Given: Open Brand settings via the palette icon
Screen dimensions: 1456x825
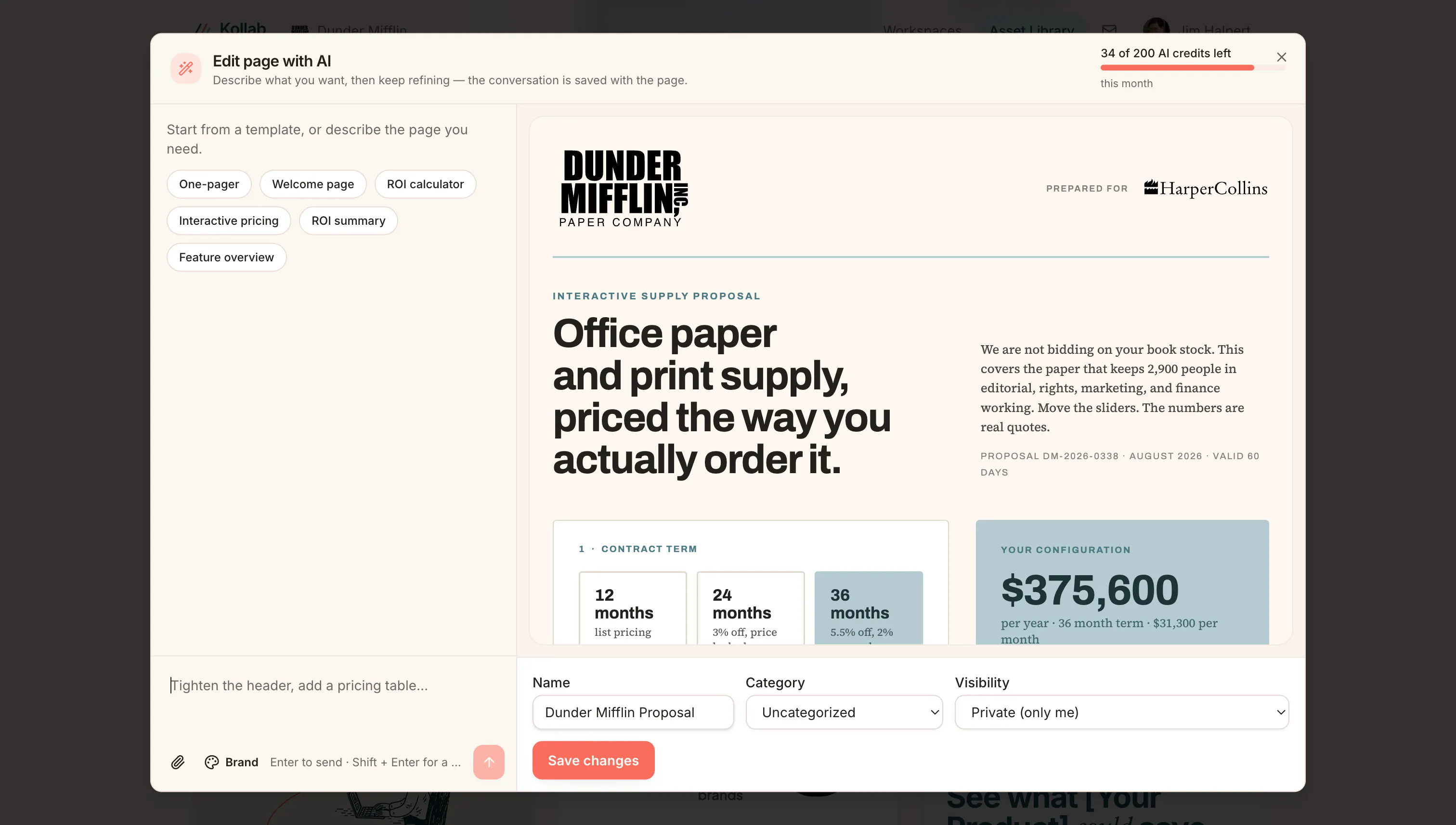Looking at the screenshot, I should click(x=231, y=762).
